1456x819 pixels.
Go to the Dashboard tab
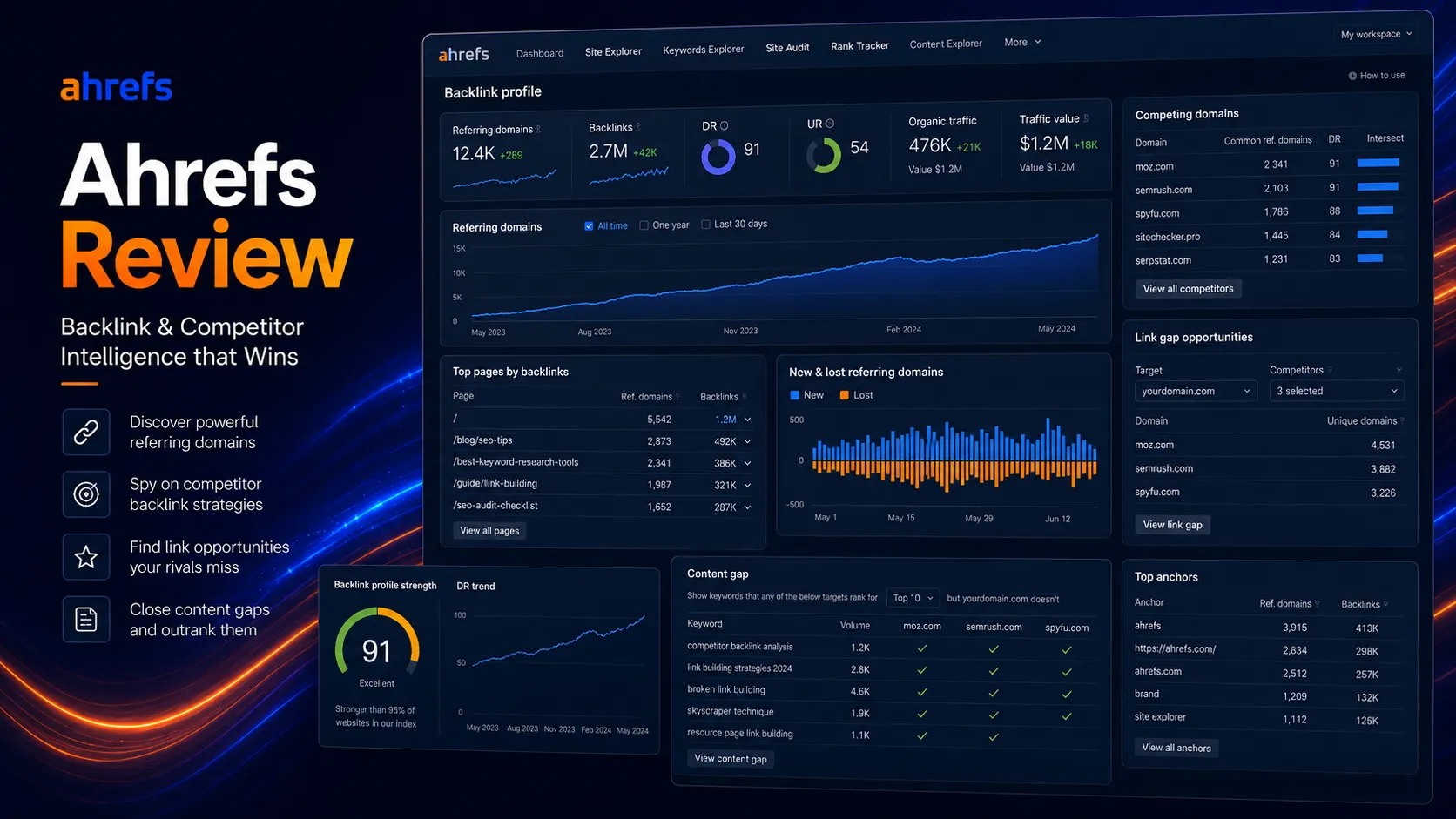(540, 54)
